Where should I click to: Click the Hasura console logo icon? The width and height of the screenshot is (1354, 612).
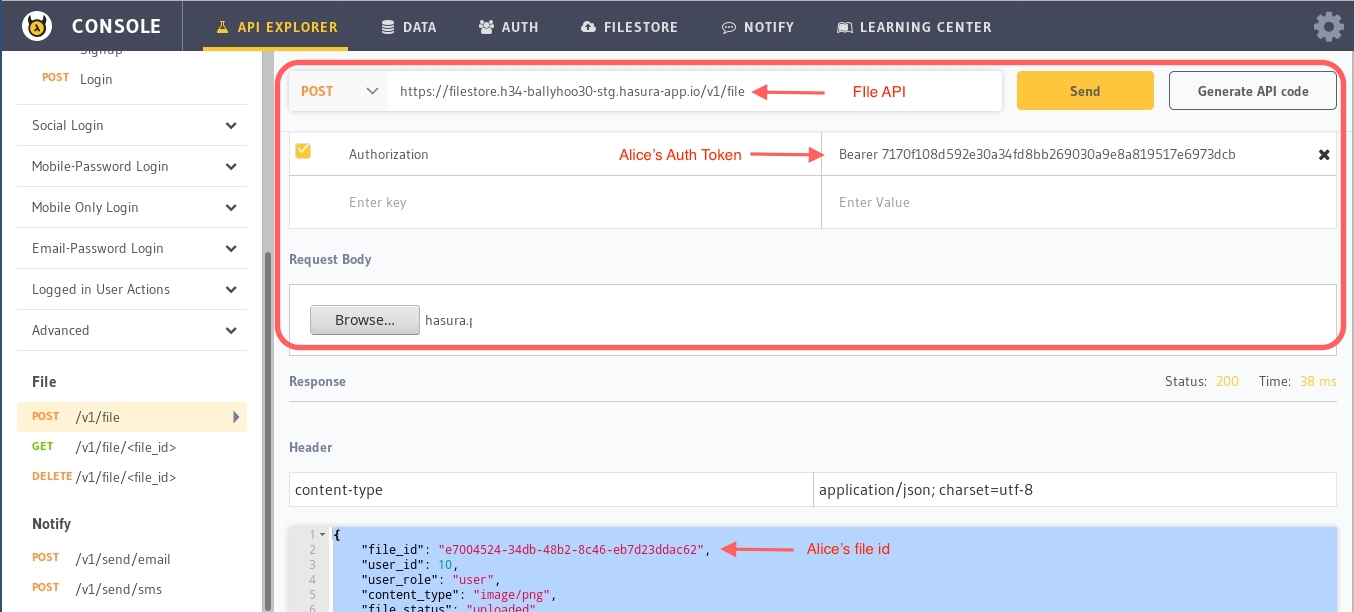pos(36,26)
